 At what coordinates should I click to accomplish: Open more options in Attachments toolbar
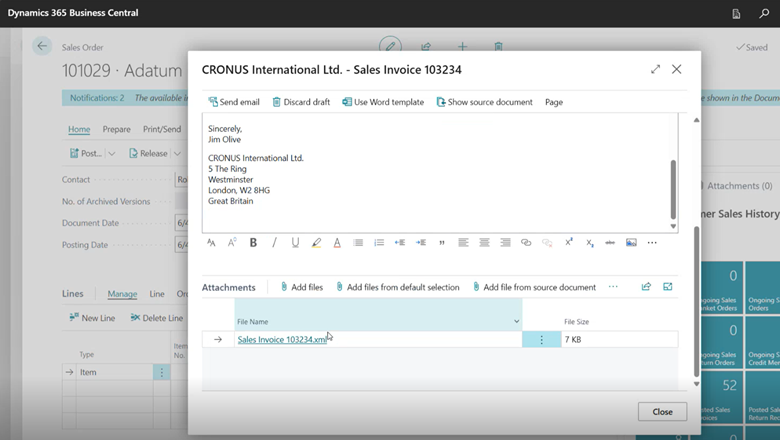coord(613,287)
